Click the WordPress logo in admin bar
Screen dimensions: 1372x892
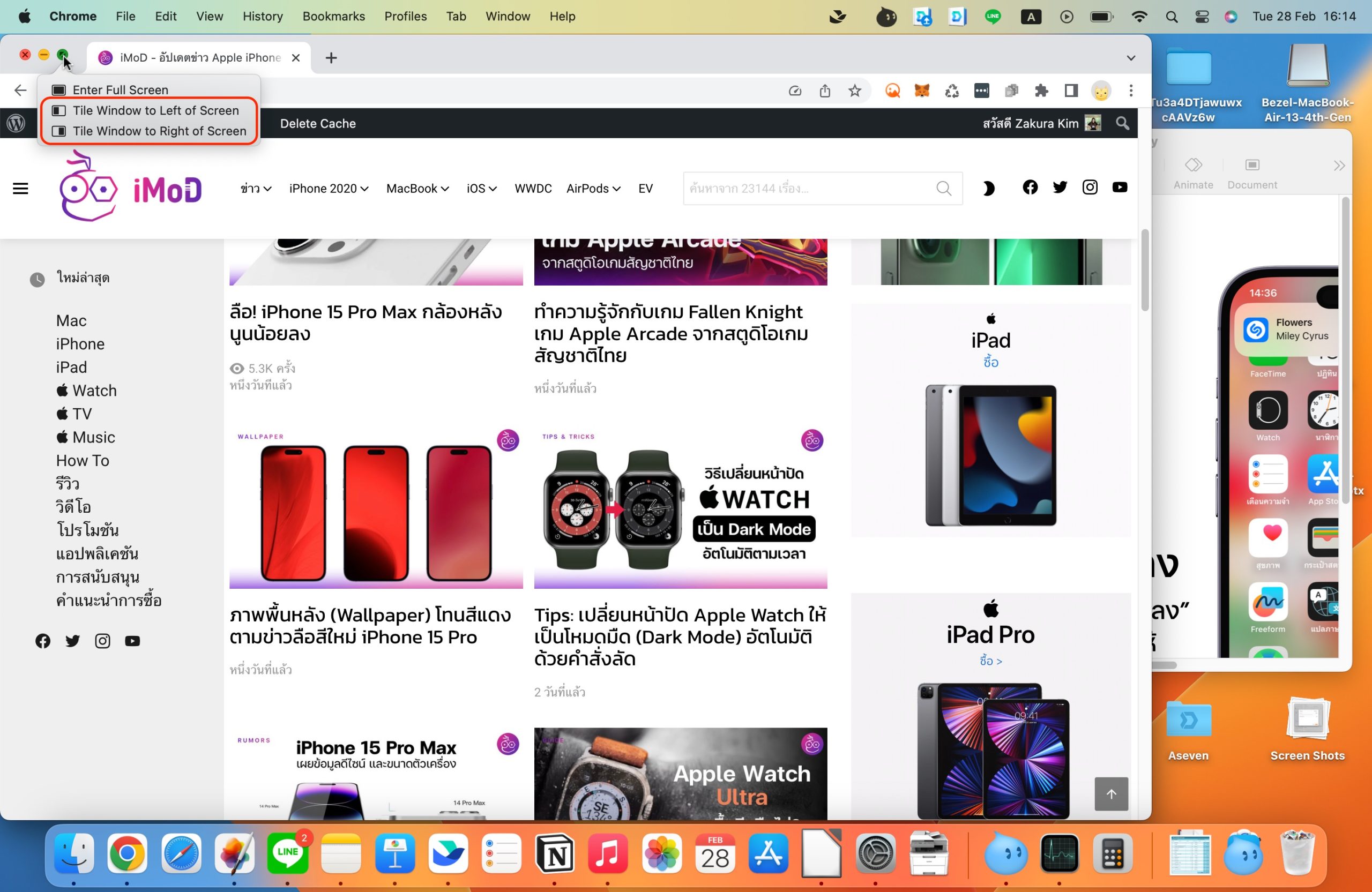(16, 123)
